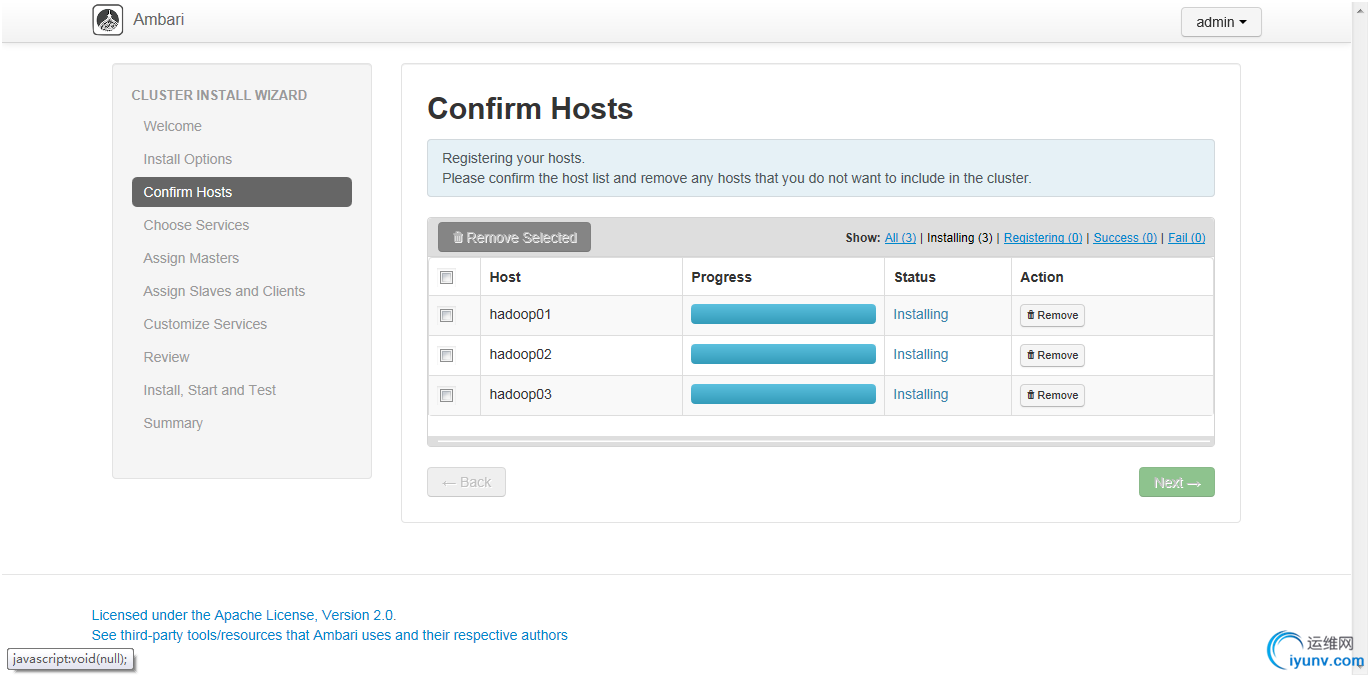Toggle the select-all hosts header checkbox

447,277
